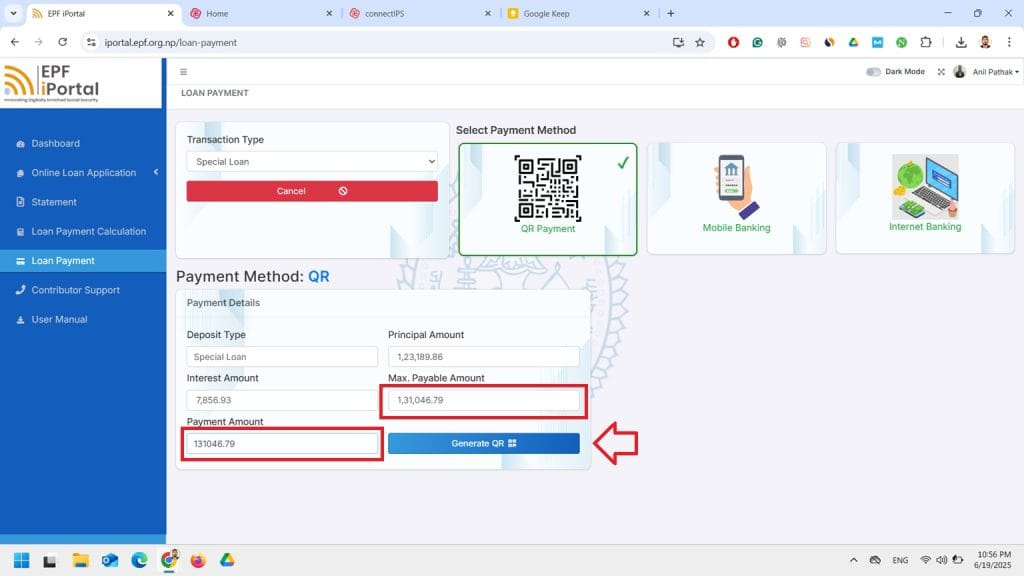The image size is (1024, 576).
Task: Close the EPF iPortal tab
Action: click(170, 13)
